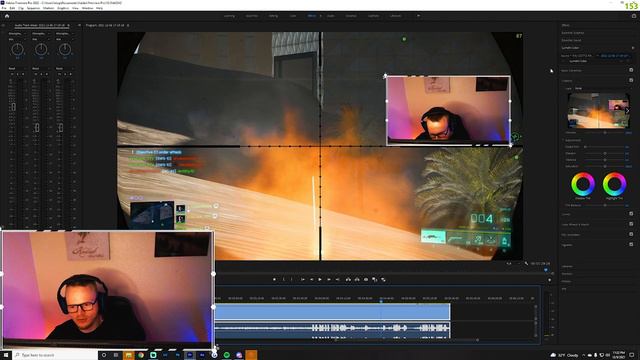Click the Mark In button
The image size is (640, 360).
tap(284, 280)
